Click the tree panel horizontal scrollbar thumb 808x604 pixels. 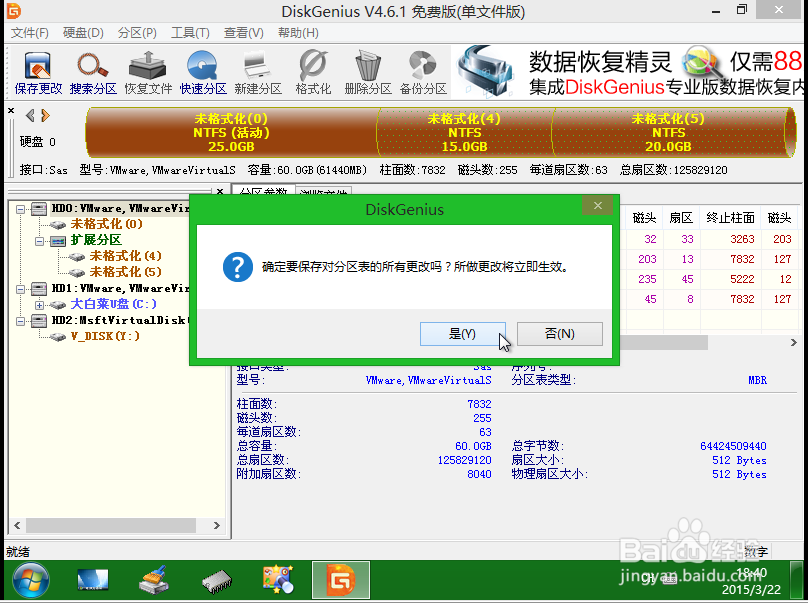[111, 526]
